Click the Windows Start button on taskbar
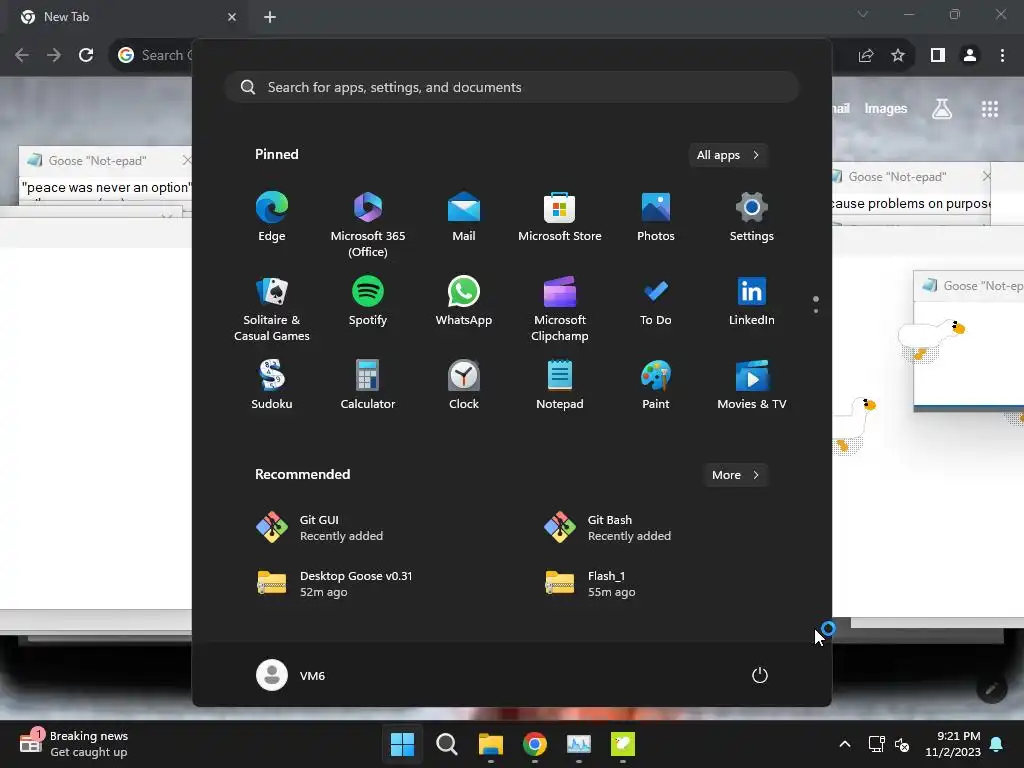1024x768 pixels. (402, 744)
